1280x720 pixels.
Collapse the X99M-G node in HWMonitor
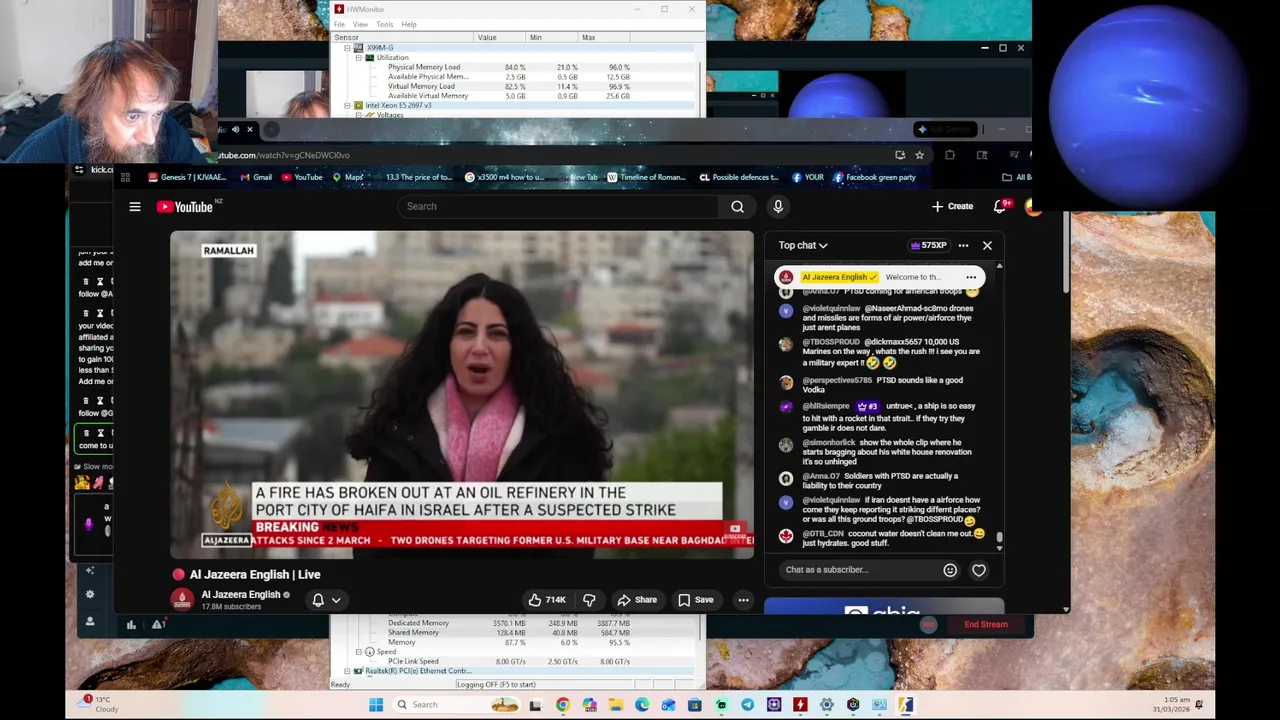pyautogui.click(x=347, y=48)
